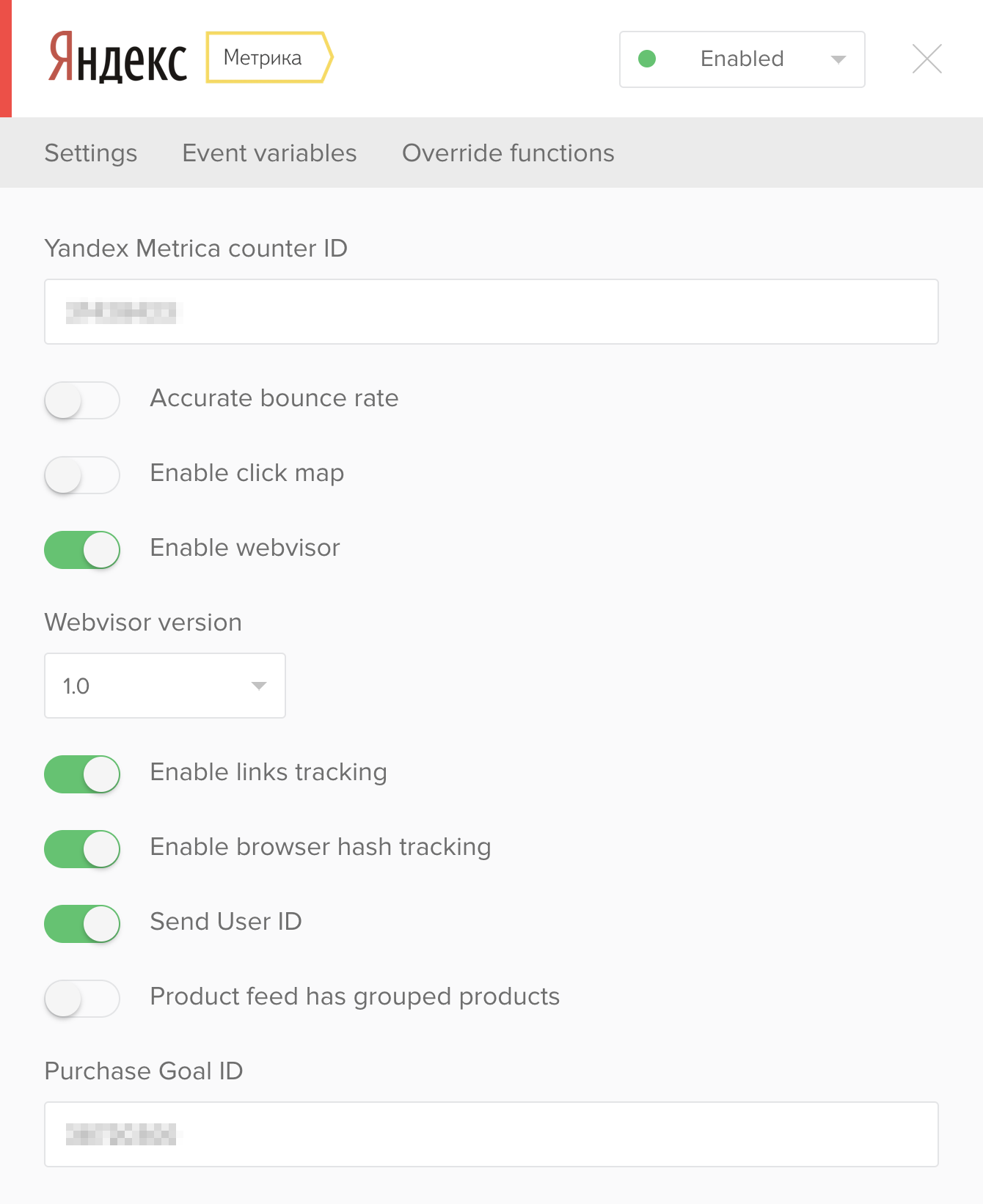This screenshot has height=1204, width=983.
Task: Open the Event variables tab
Action: [x=269, y=153]
